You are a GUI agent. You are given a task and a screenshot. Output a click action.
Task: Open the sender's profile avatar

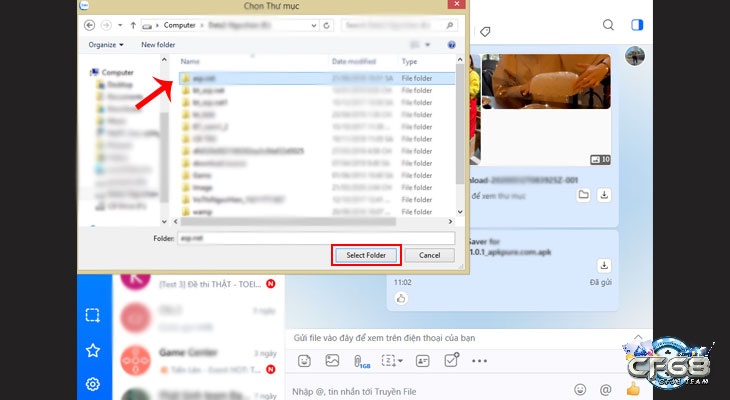click(635, 56)
